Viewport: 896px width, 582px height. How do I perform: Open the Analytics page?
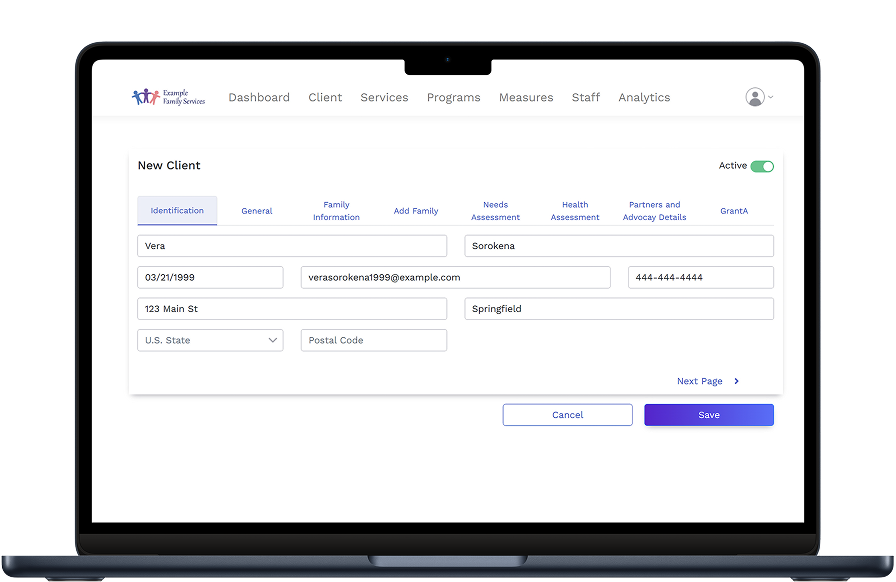[644, 97]
